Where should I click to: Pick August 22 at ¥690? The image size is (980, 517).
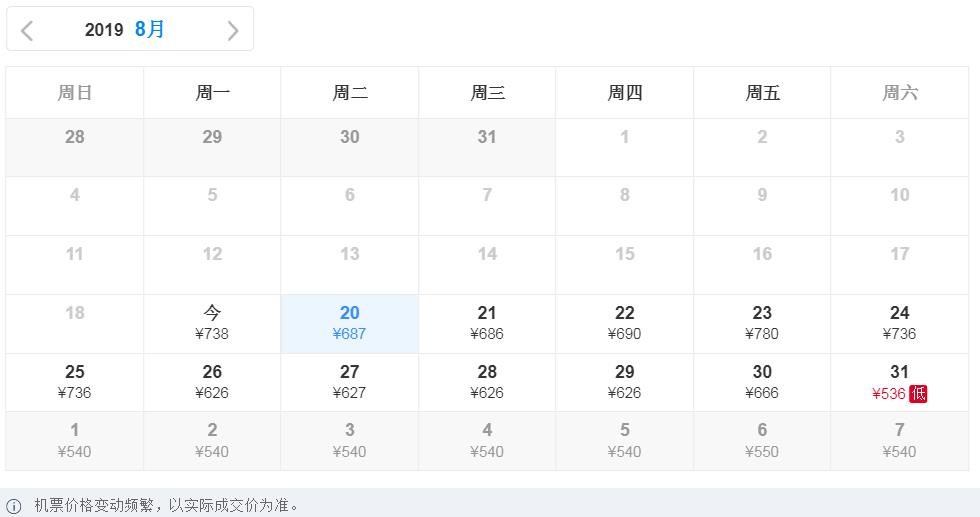(624, 323)
